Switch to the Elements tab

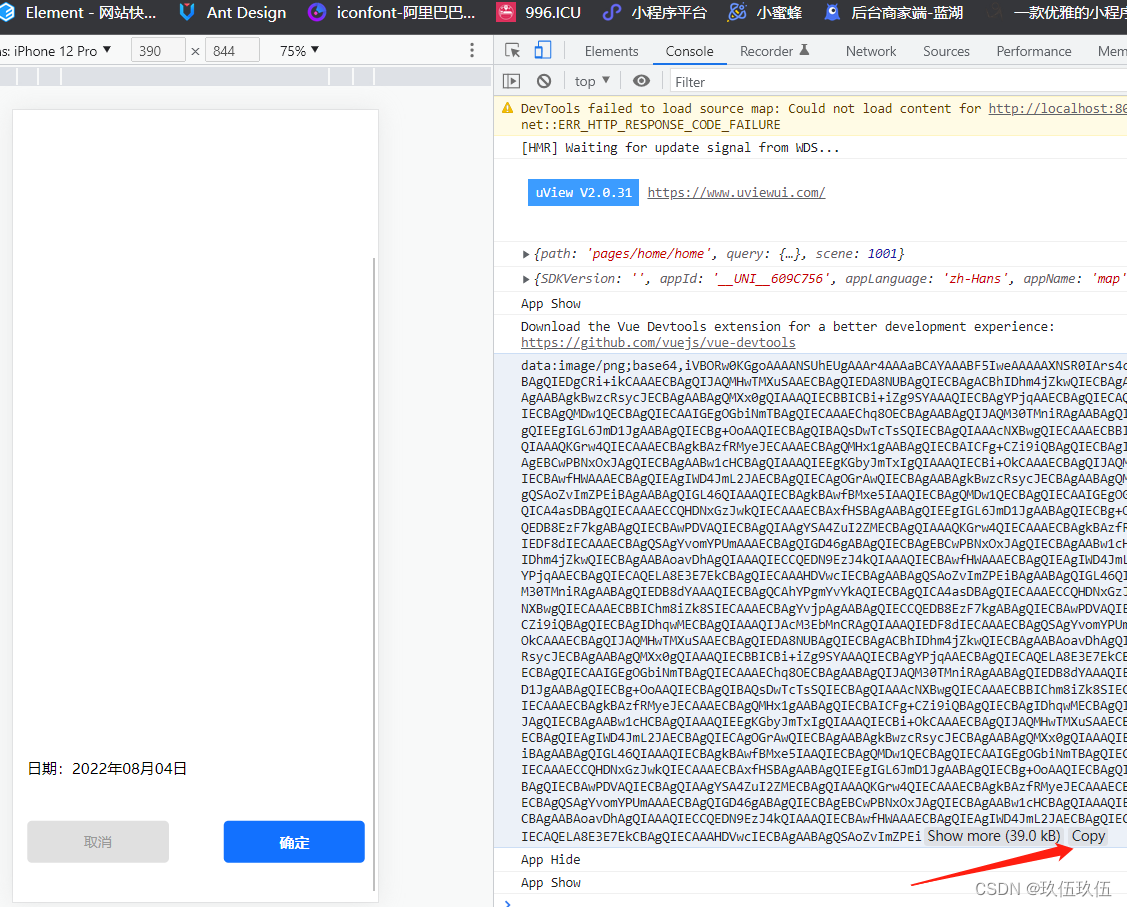click(x=611, y=51)
